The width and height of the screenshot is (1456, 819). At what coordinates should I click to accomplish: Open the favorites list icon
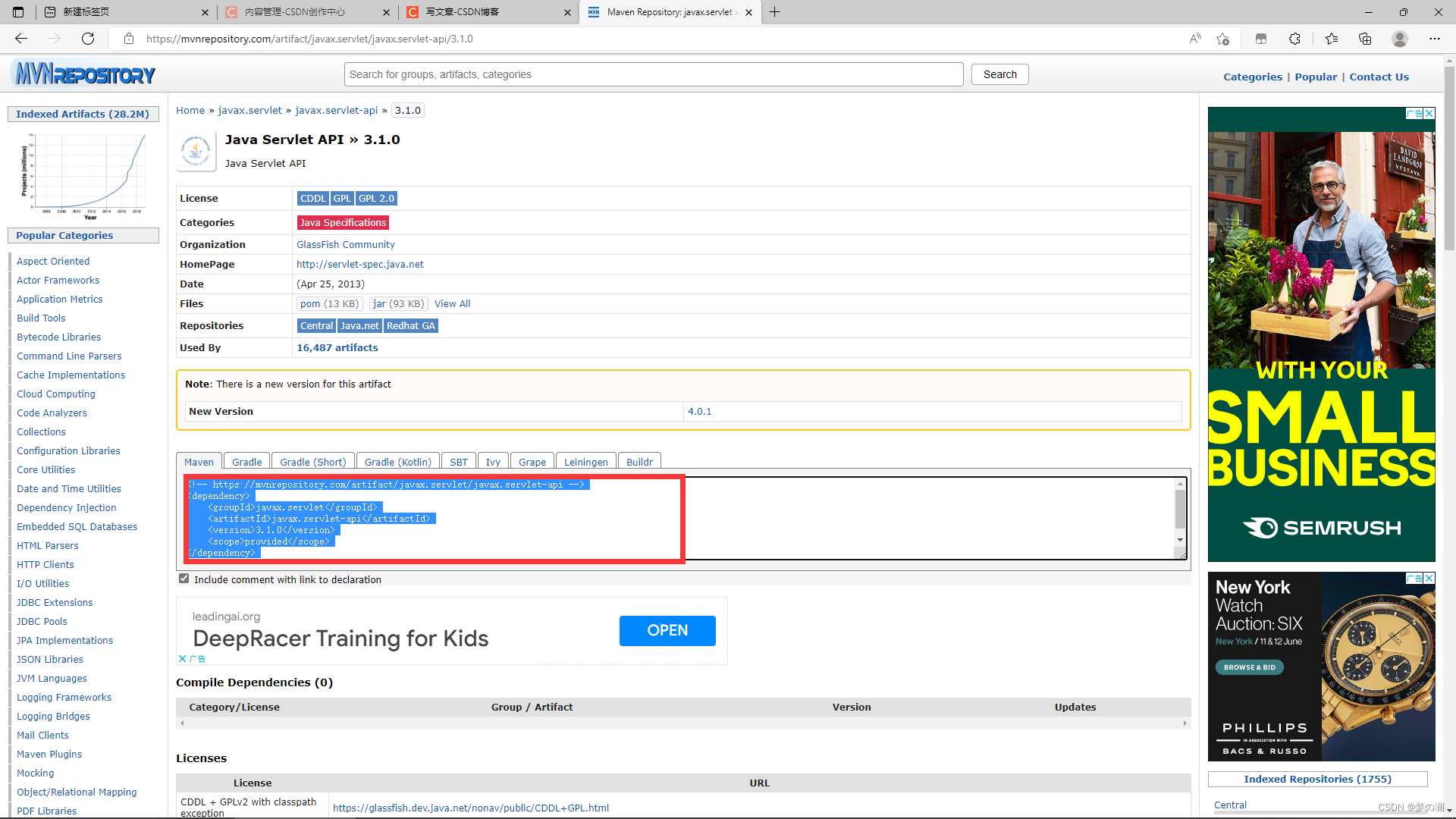click(1332, 39)
